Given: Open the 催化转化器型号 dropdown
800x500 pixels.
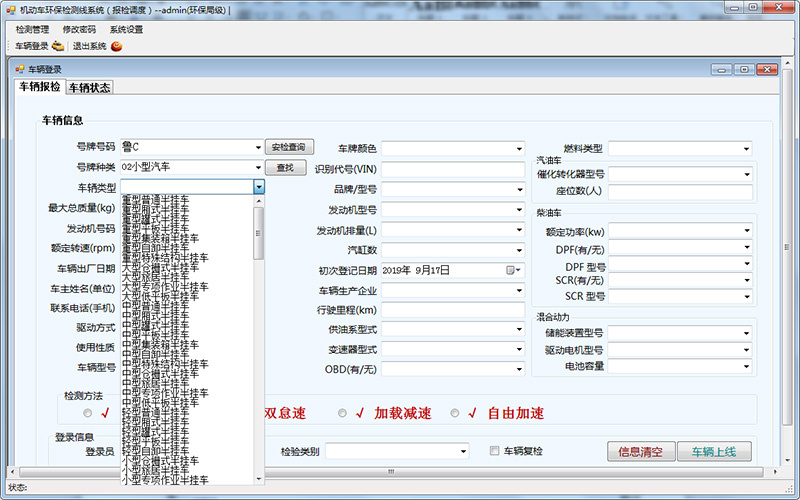Looking at the screenshot, I should (x=746, y=174).
